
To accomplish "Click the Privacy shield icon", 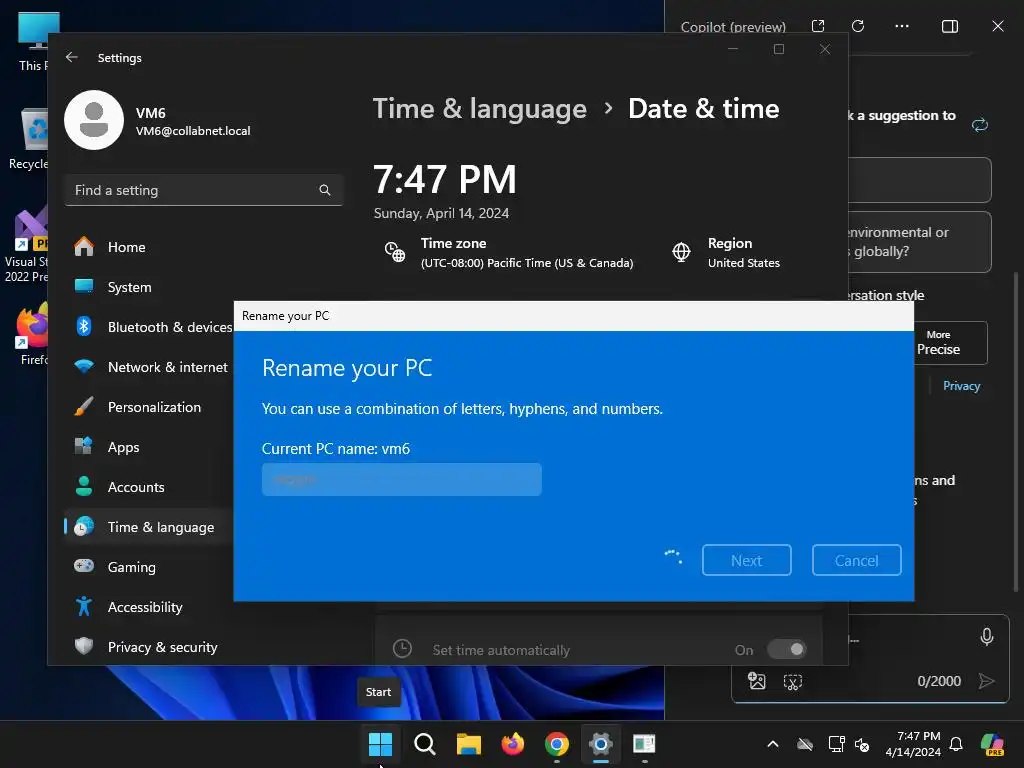I will [x=84, y=646].
